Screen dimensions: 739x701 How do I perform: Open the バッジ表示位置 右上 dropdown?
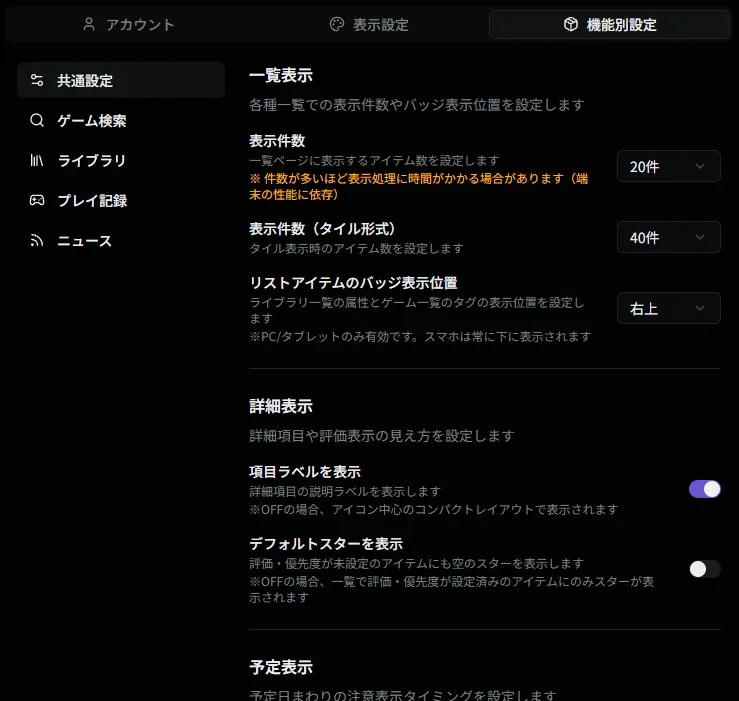[668, 308]
